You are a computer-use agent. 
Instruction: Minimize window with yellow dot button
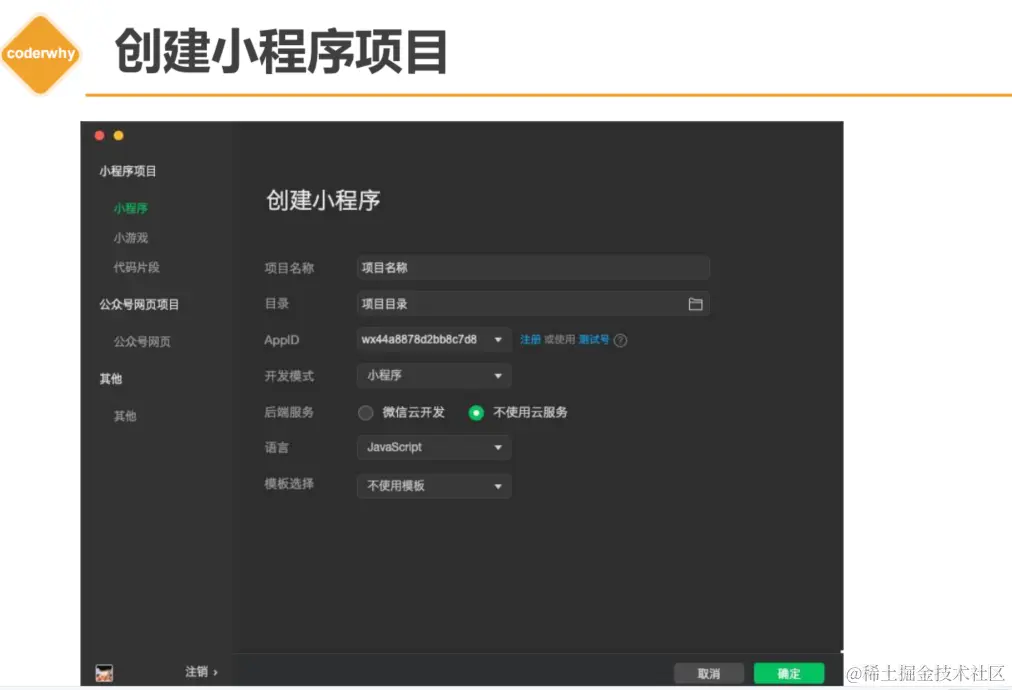coord(119,136)
